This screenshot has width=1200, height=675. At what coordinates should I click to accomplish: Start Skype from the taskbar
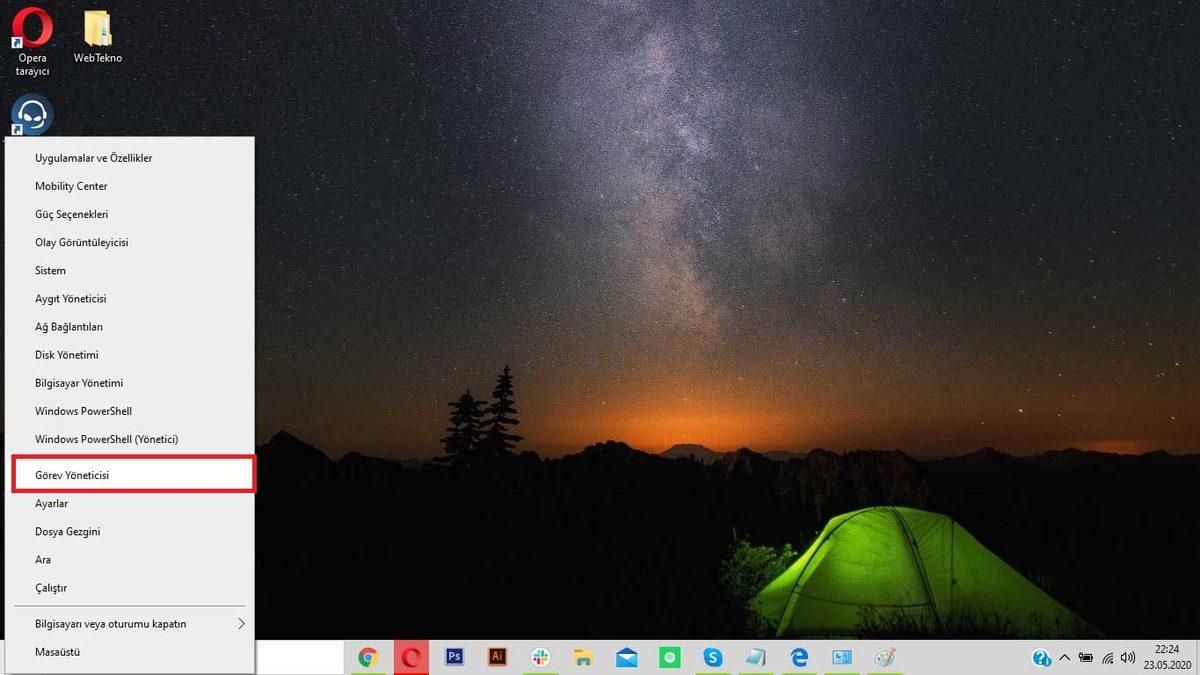[711, 657]
